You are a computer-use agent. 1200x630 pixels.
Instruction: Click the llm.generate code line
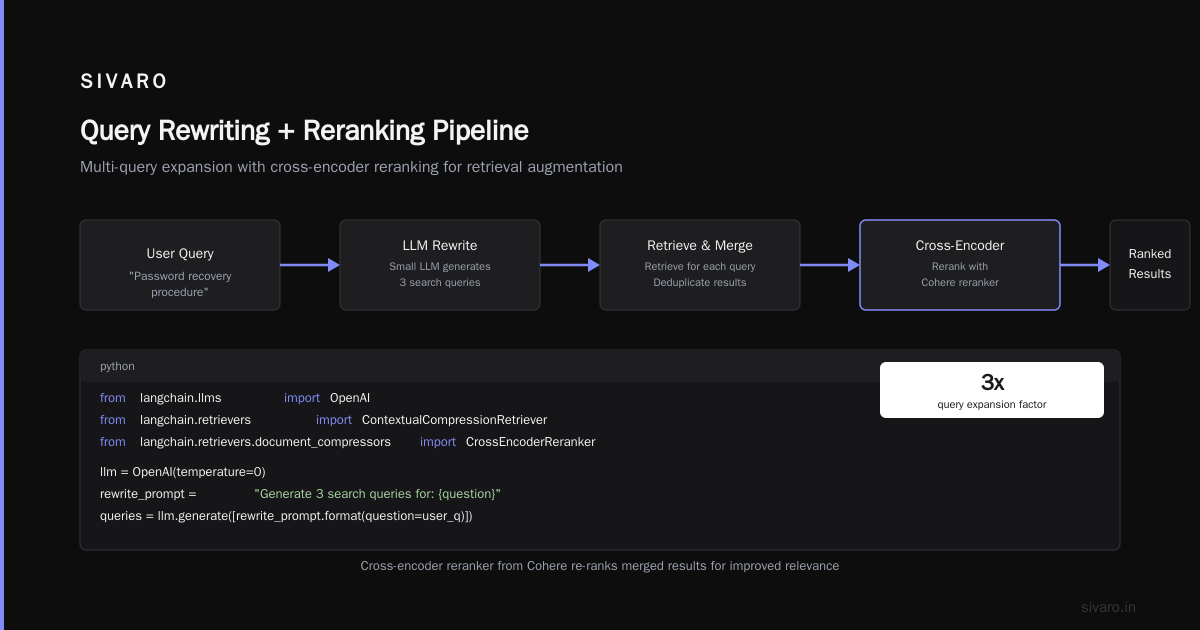point(286,516)
